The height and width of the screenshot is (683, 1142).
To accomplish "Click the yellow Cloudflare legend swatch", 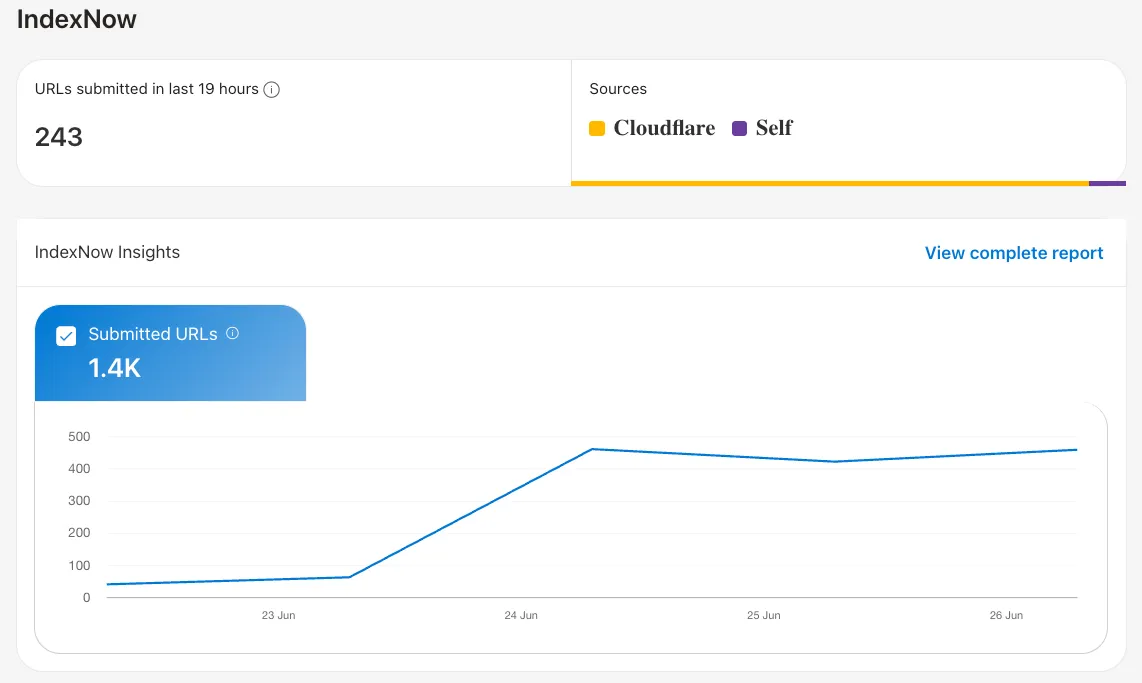I will 597,128.
